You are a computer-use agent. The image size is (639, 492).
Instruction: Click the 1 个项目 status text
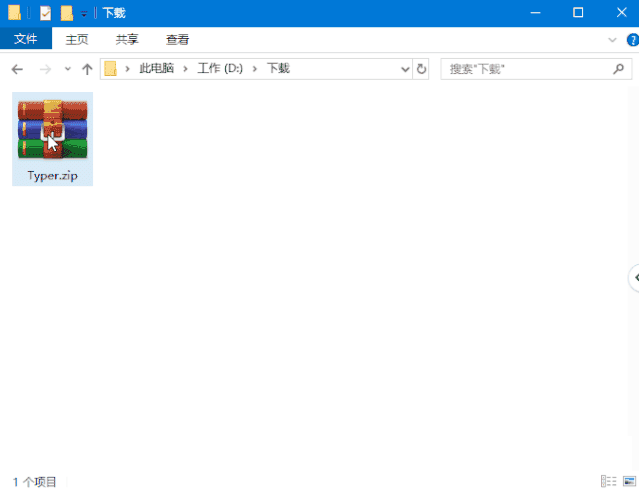coord(34,482)
